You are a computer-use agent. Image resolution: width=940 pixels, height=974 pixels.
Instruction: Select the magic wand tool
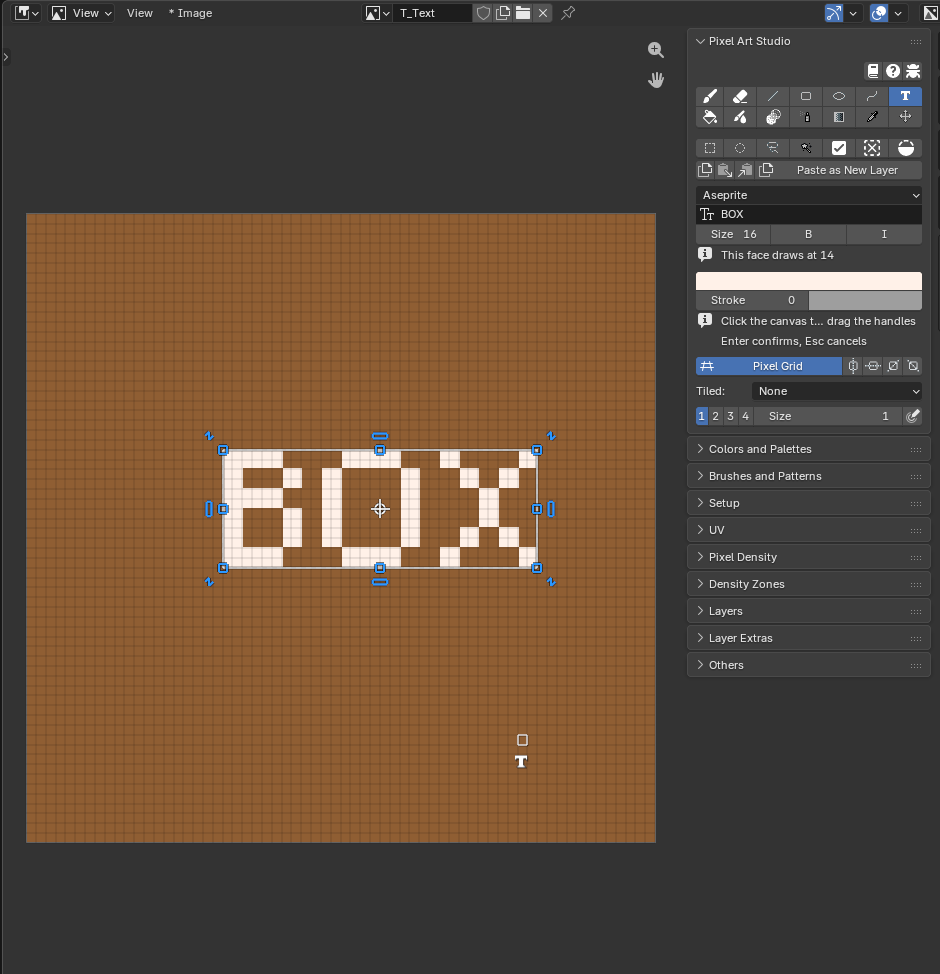806,148
